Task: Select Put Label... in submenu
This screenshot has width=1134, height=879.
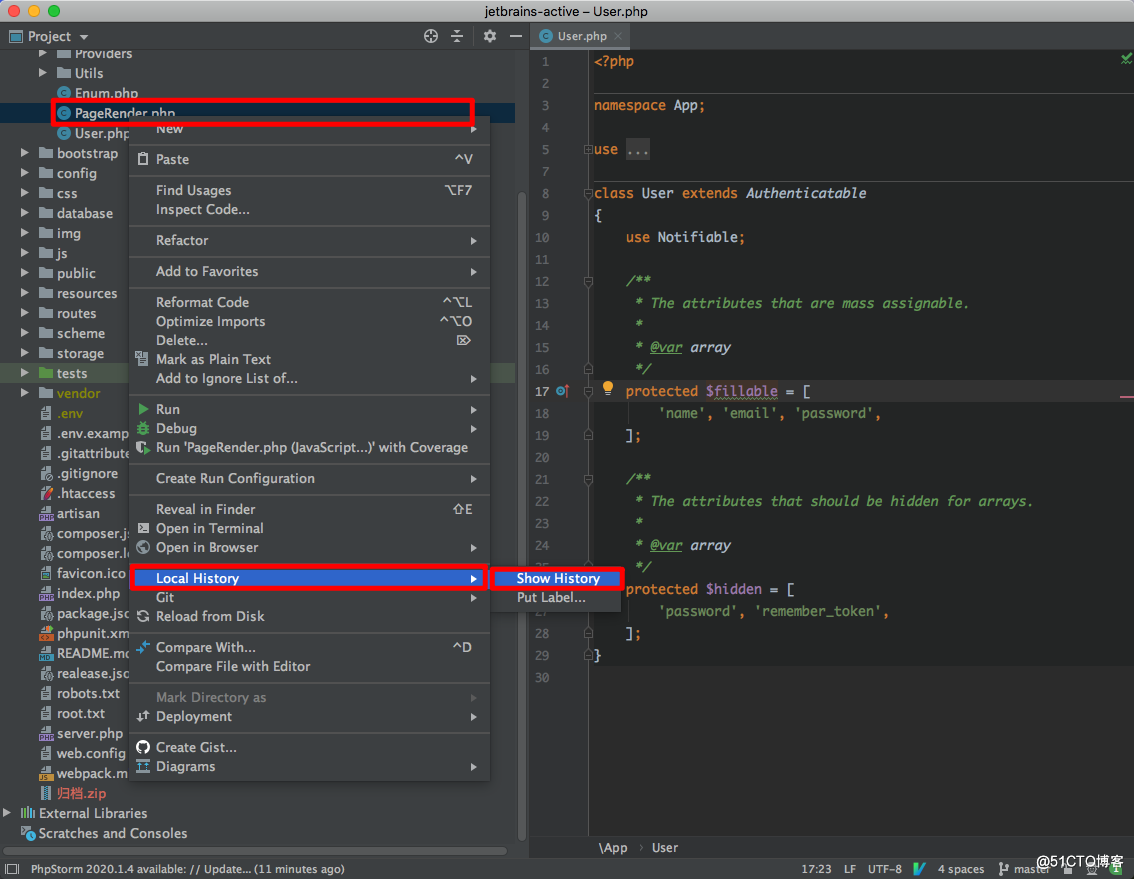Action: 555,598
